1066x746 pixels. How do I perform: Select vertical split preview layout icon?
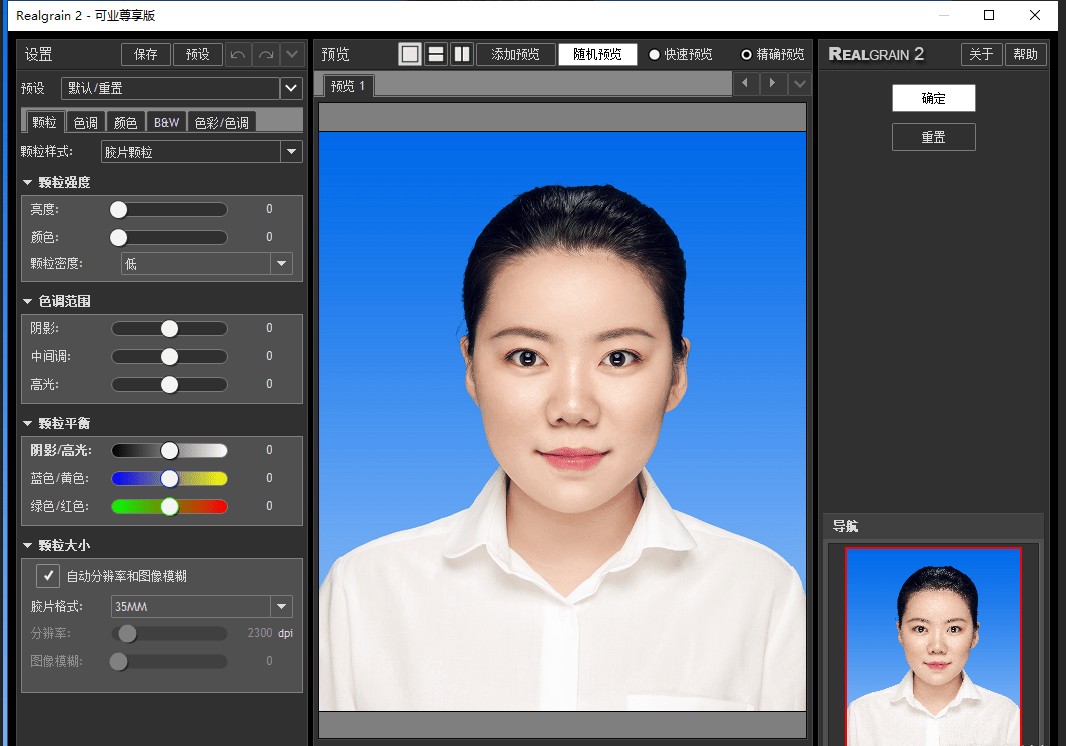pyautogui.click(x=462, y=54)
